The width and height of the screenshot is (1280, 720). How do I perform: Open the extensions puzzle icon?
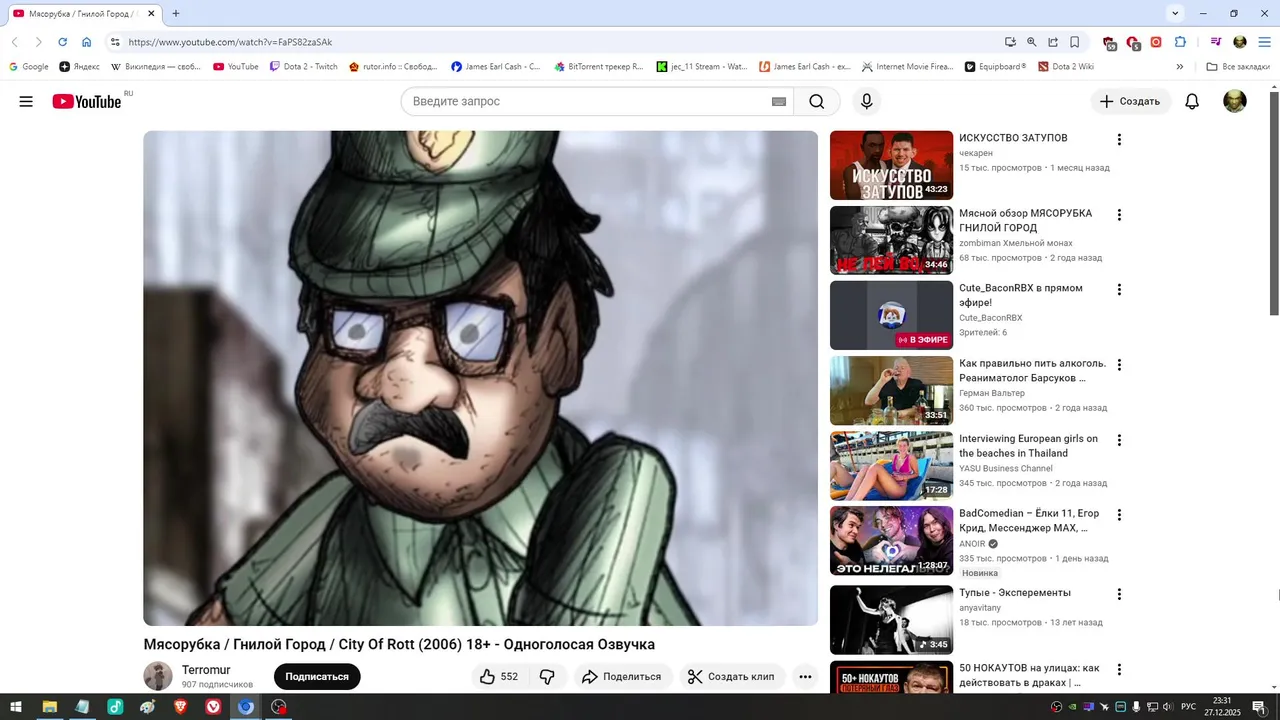coord(1180,42)
